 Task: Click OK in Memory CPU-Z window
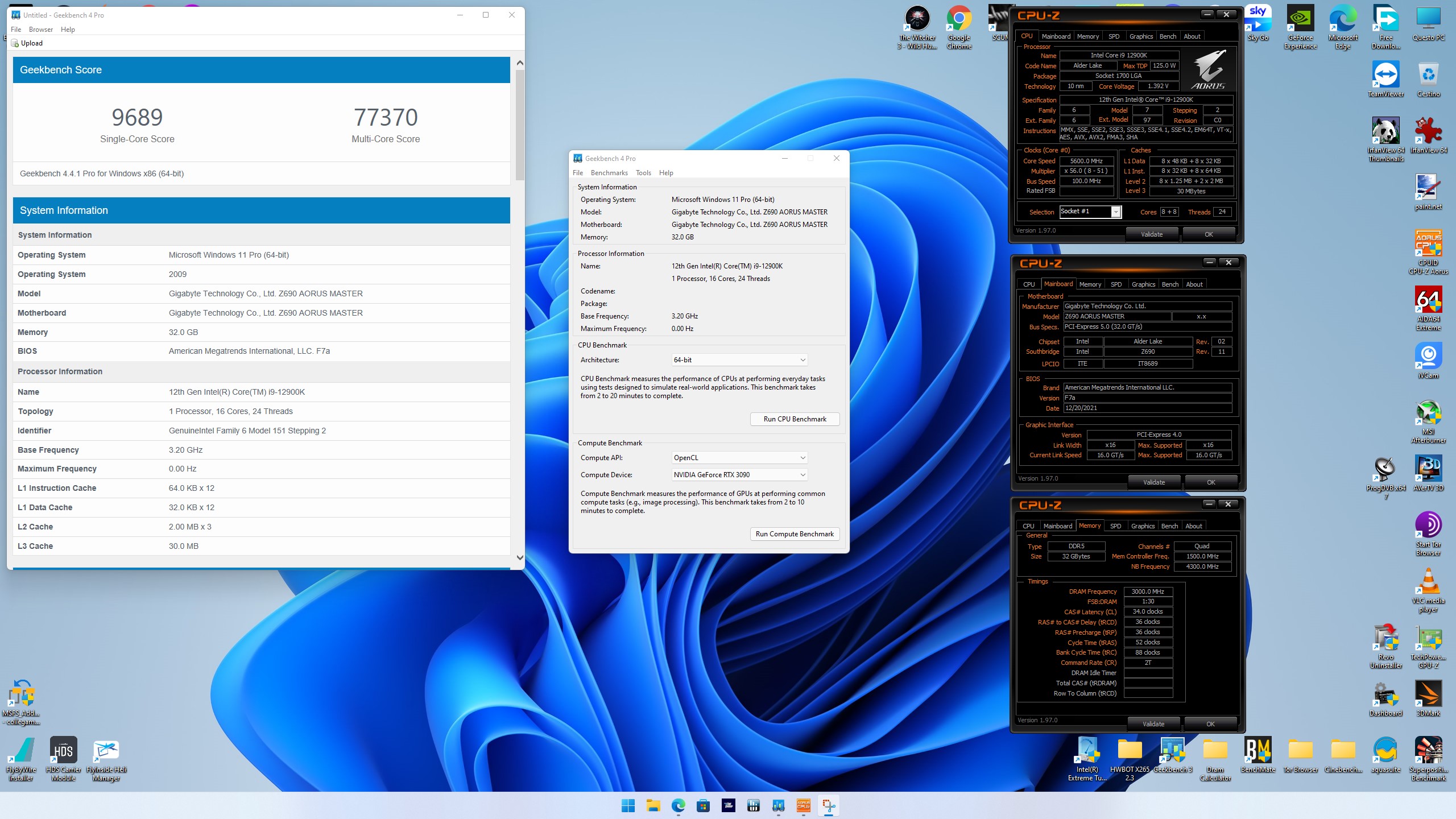(x=1210, y=724)
